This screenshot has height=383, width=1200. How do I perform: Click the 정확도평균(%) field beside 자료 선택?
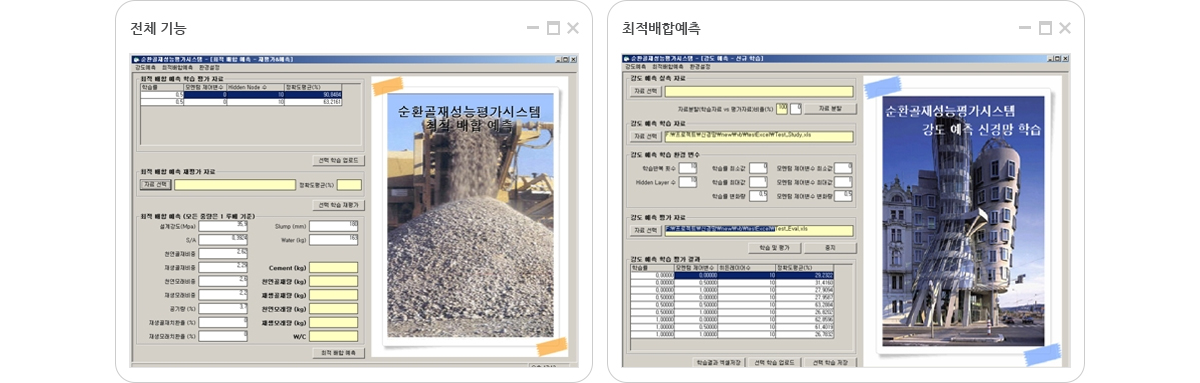349,184
